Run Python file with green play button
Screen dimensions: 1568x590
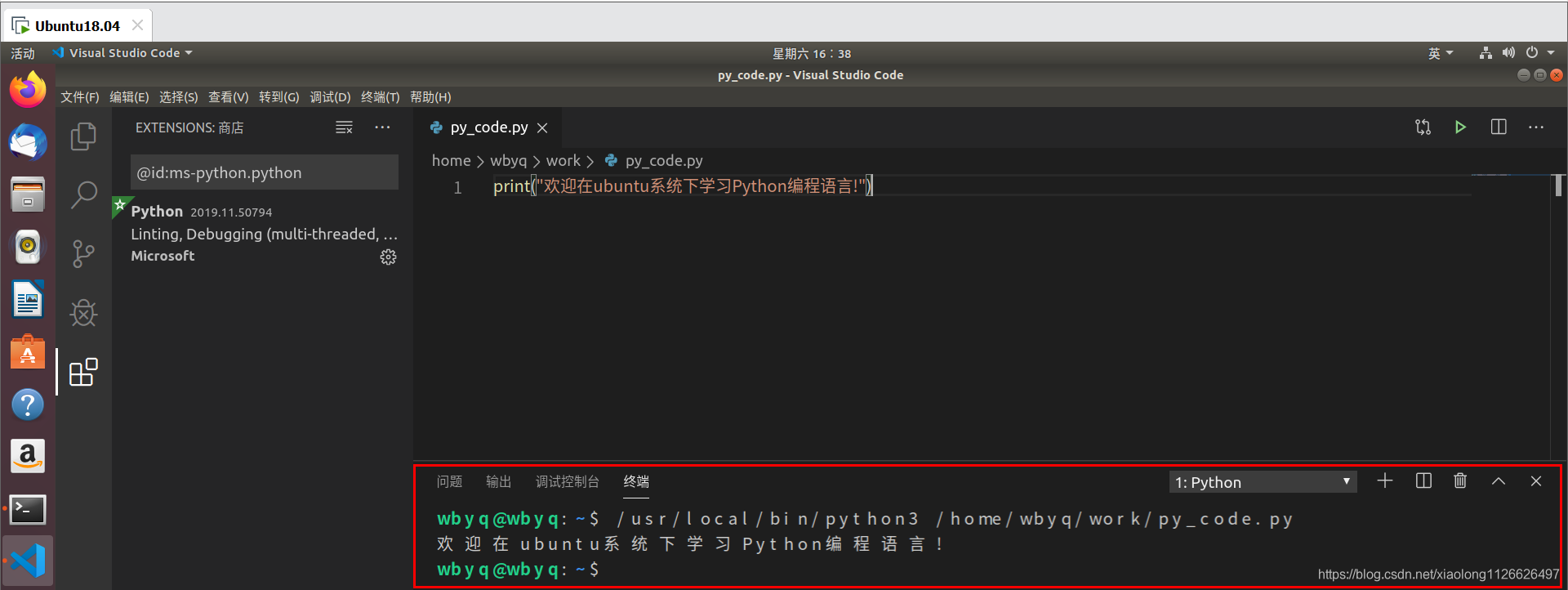click(x=1460, y=127)
